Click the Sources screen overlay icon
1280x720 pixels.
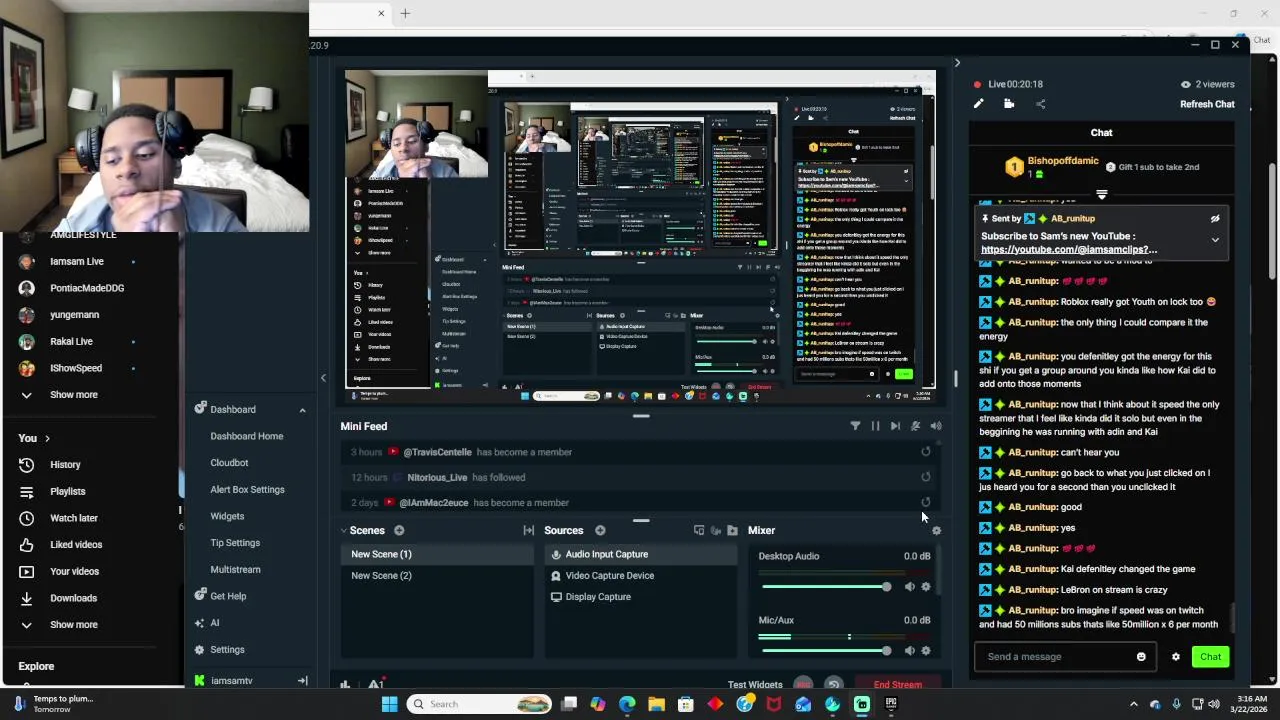pyautogui.click(x=699, y=530)
